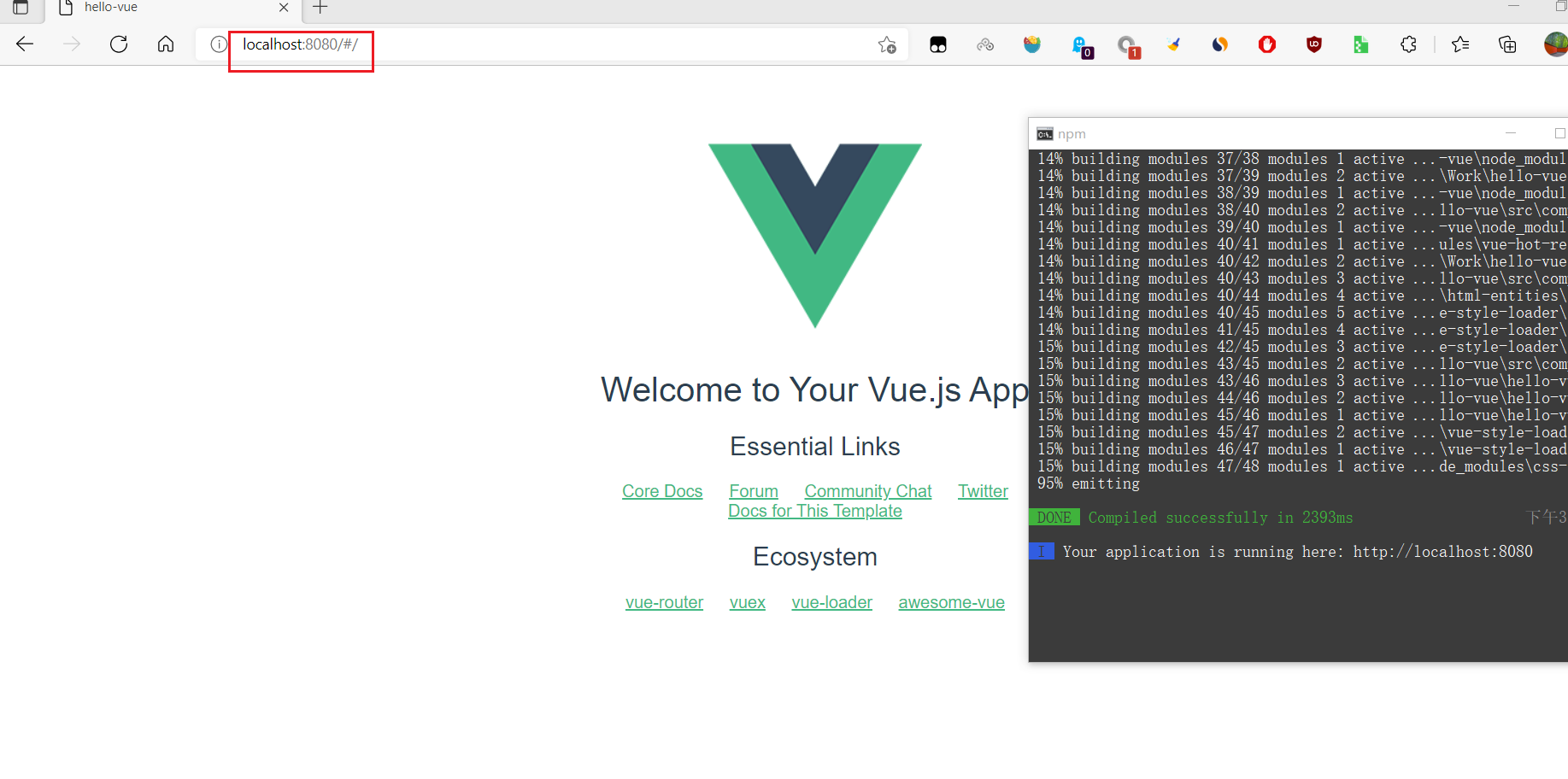Close the hello-vue tab
1568x779 pixels.
284,8
